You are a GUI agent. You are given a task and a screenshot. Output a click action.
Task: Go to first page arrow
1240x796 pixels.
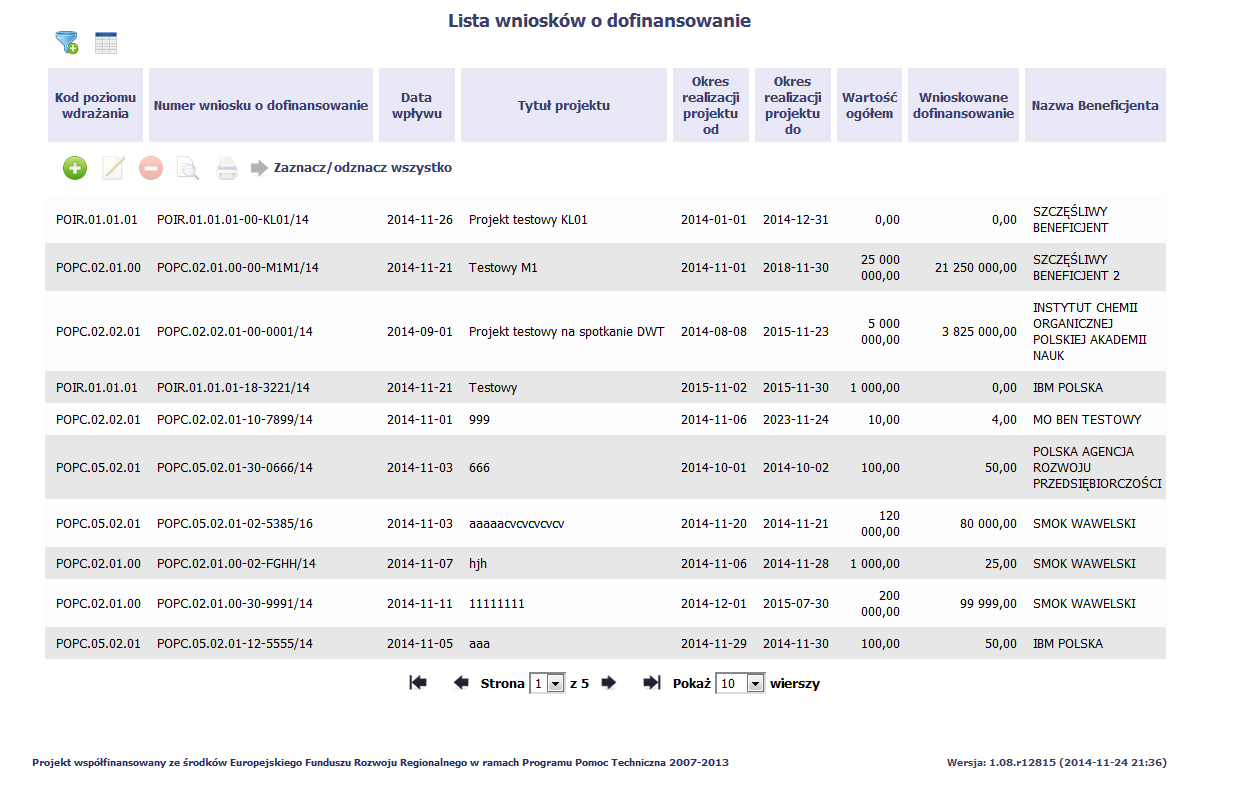coord(418,683)
